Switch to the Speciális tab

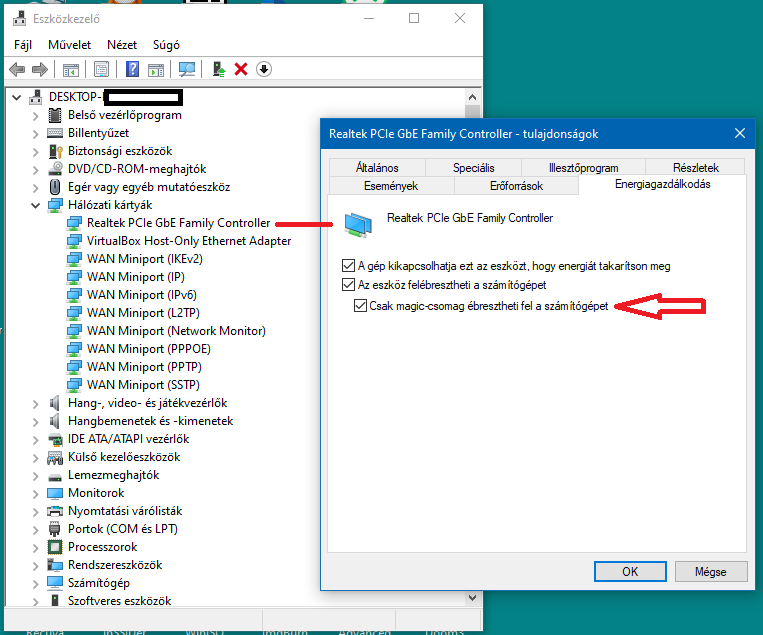(473, 168)
